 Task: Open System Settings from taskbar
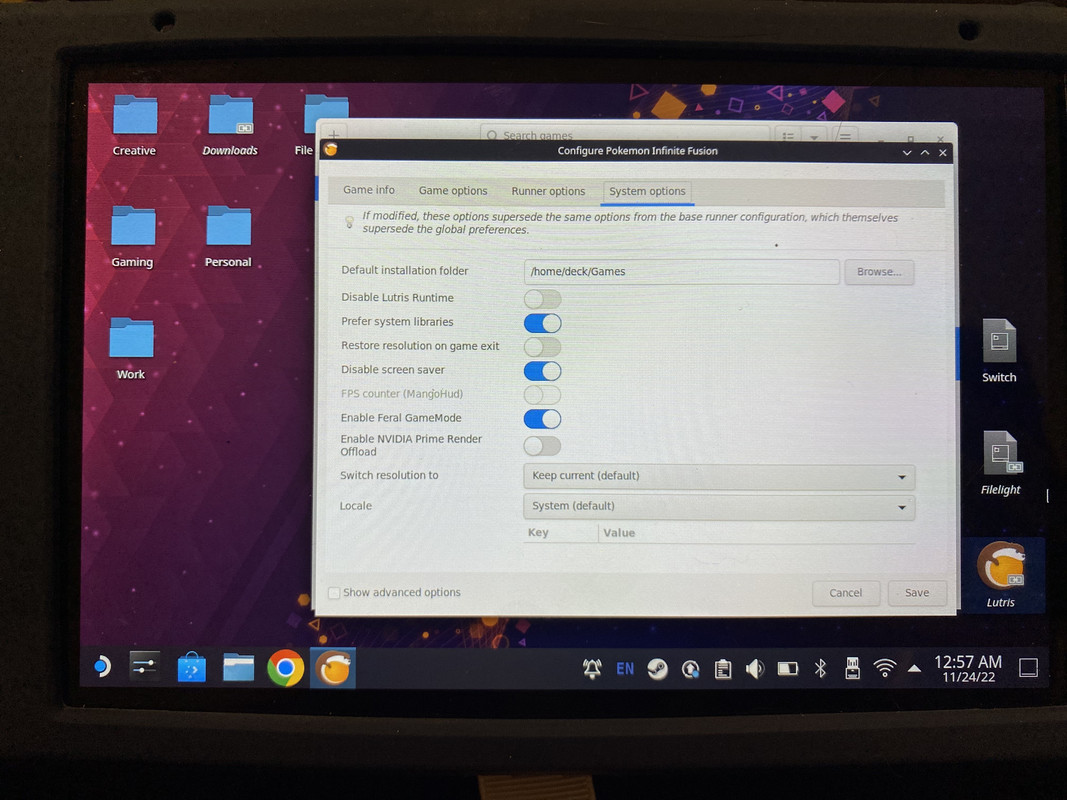pos(144,667)
